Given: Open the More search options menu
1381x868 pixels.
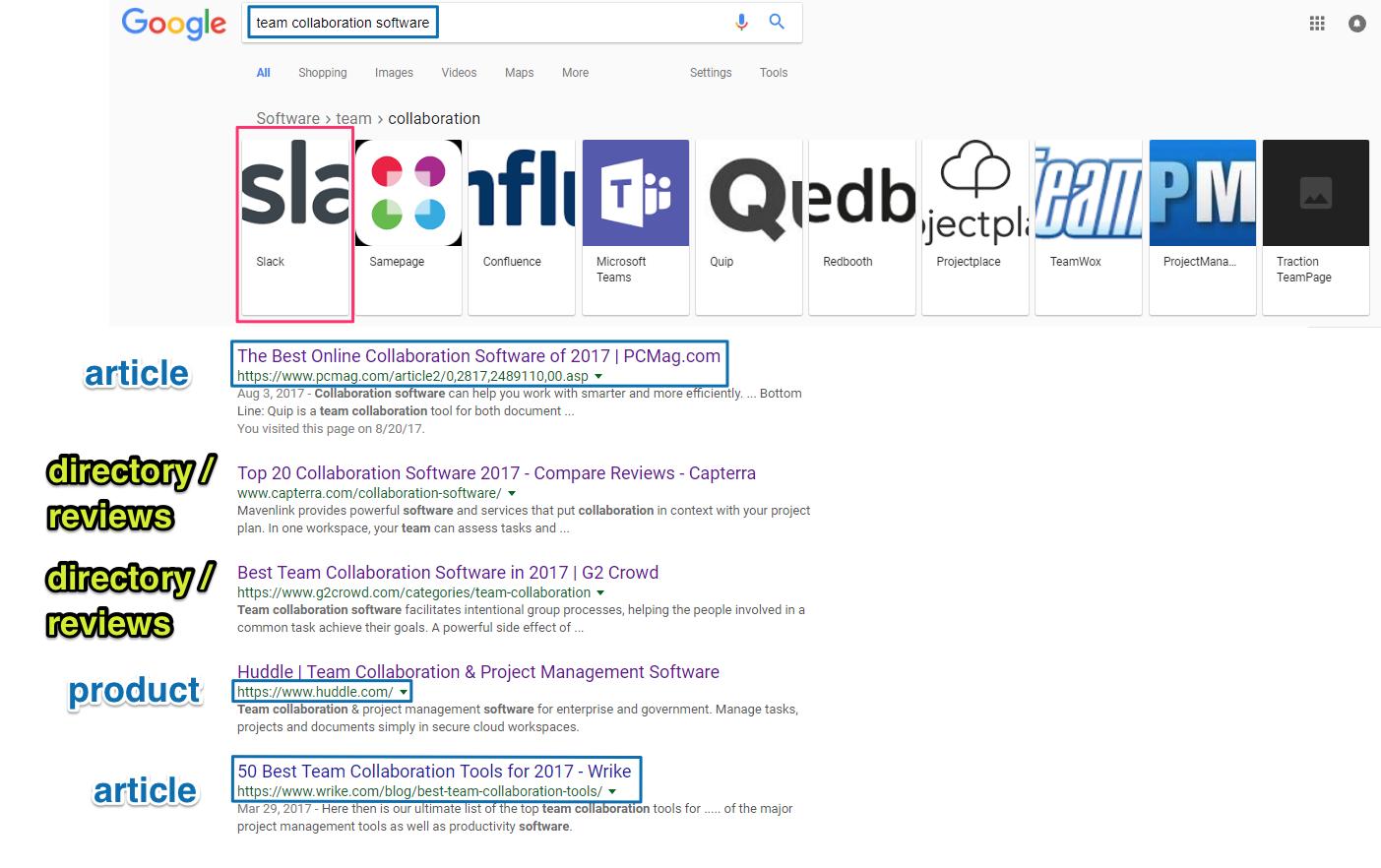Looking at the screenshot, I should point(575,73).
